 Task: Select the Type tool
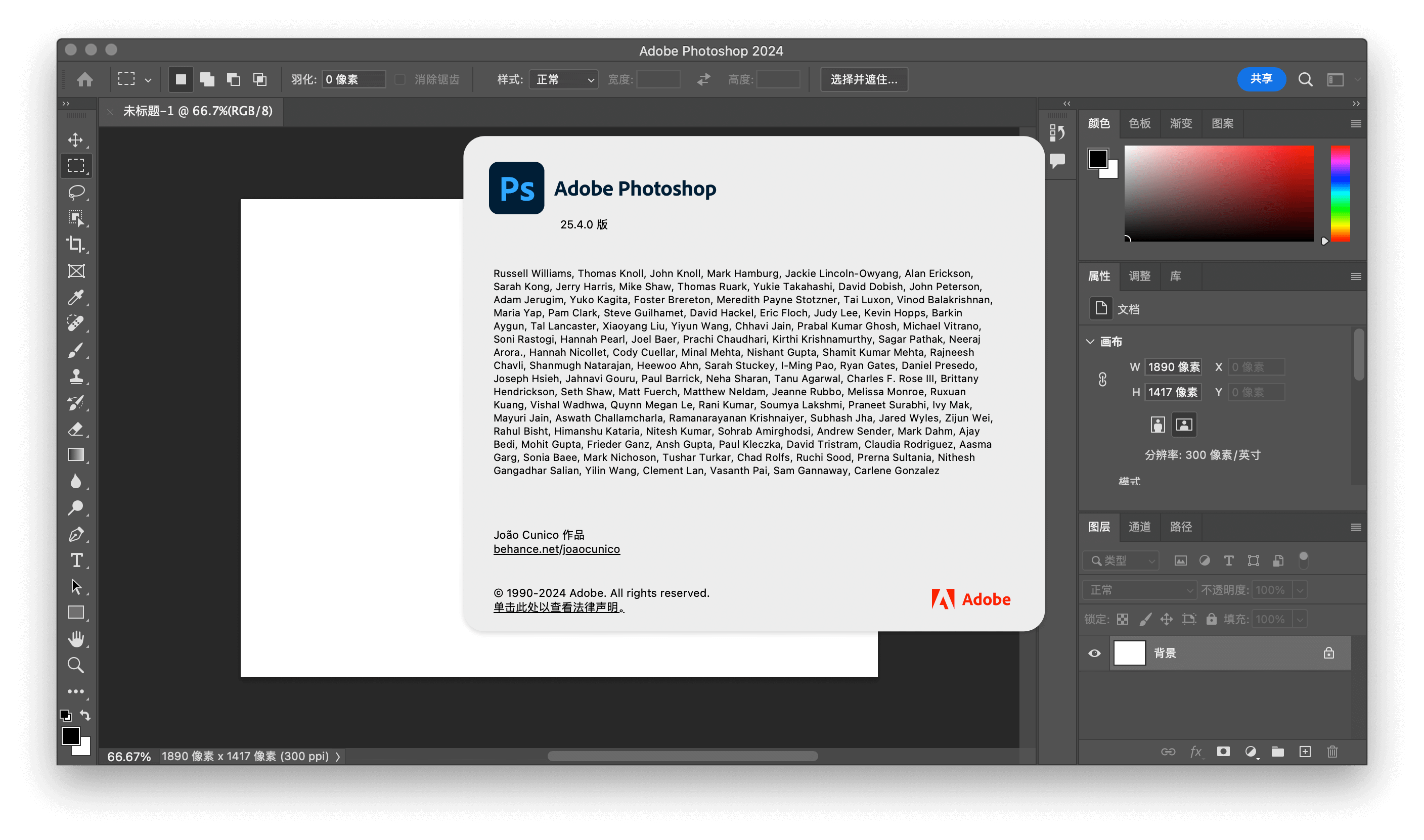tap(76, 561)
